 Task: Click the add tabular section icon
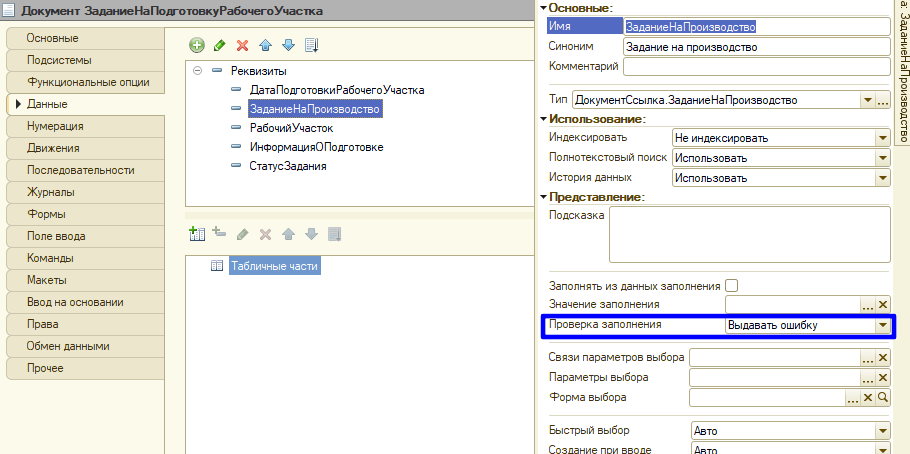point(197,234)
